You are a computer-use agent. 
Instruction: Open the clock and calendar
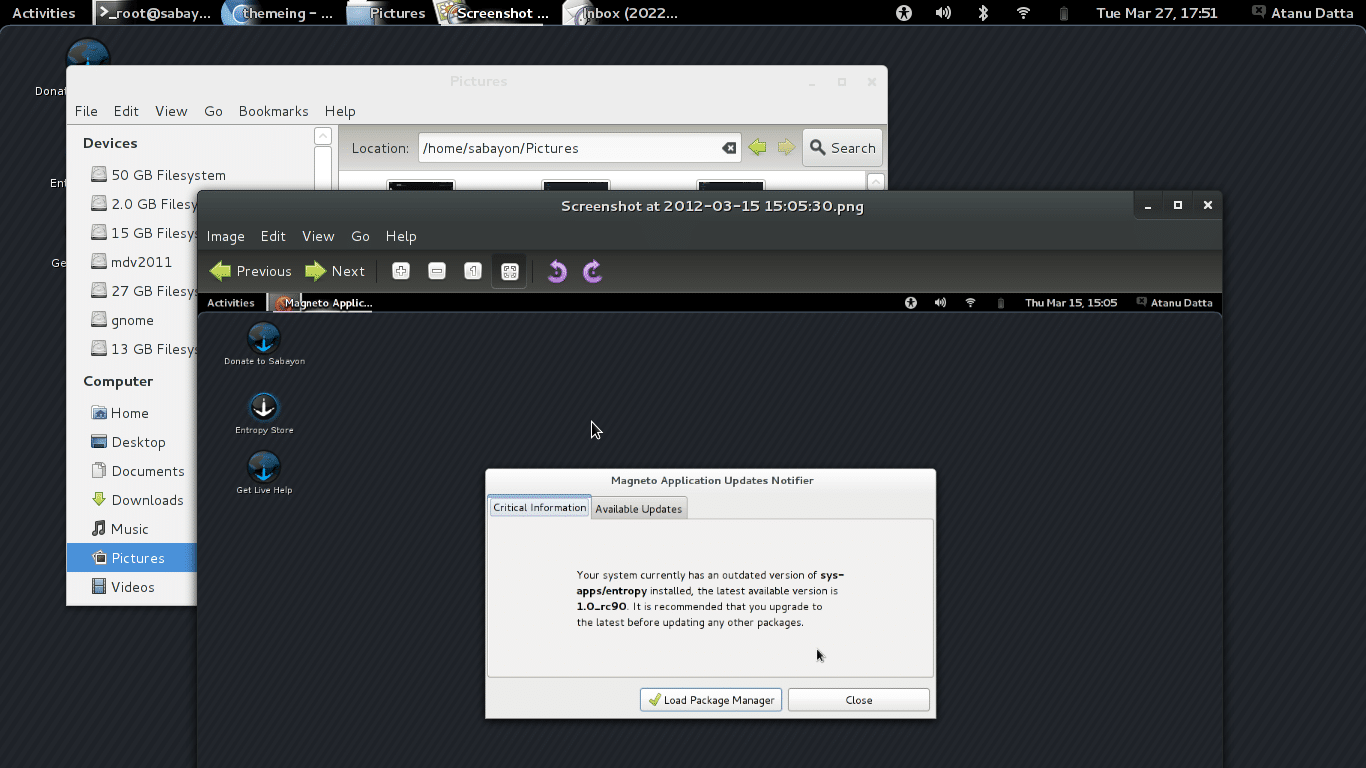pyautogui.click(x=1157, y=13)
